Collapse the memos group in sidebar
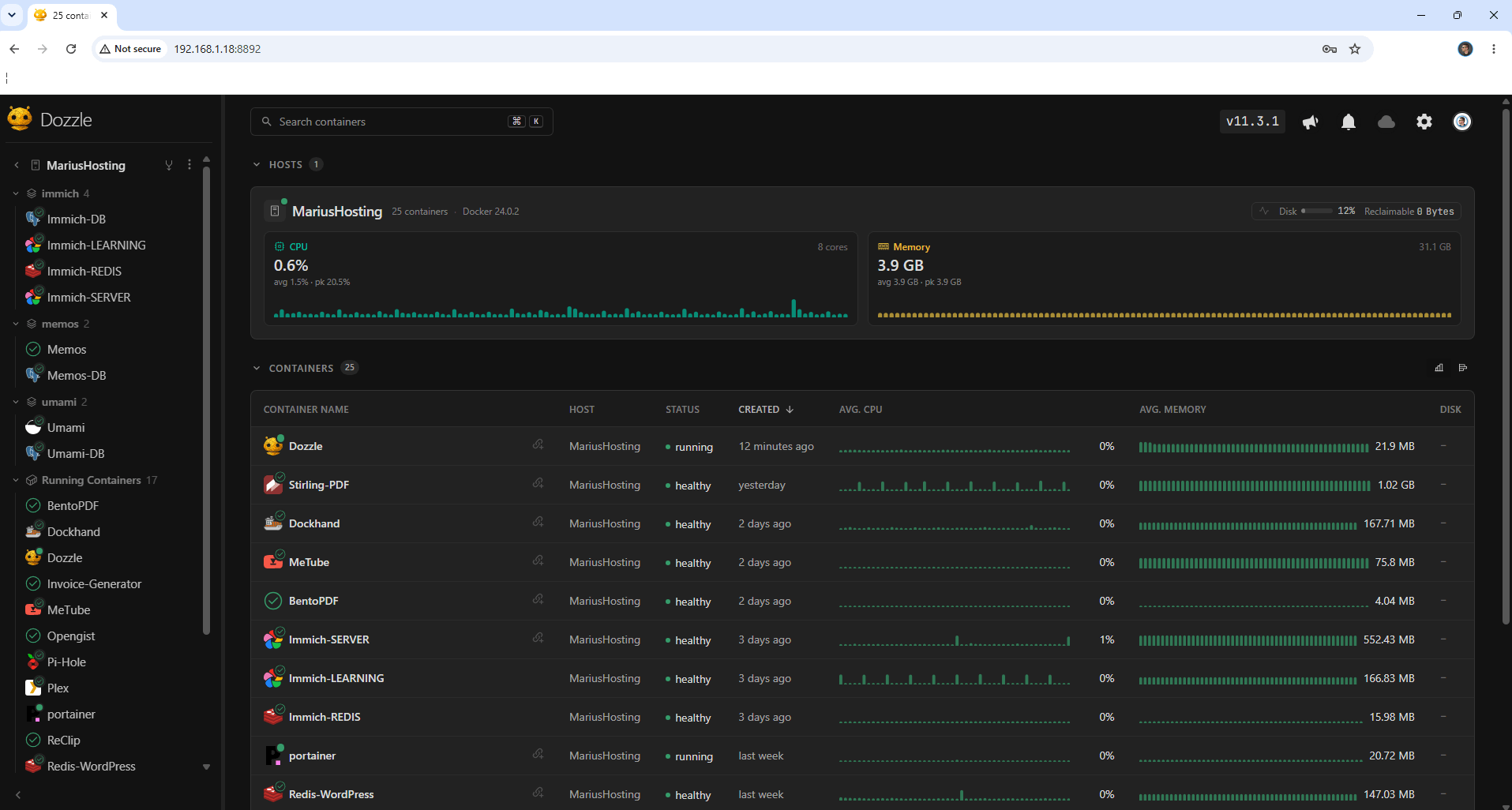The image size is (1512, 810). click(x=16, y=324)
